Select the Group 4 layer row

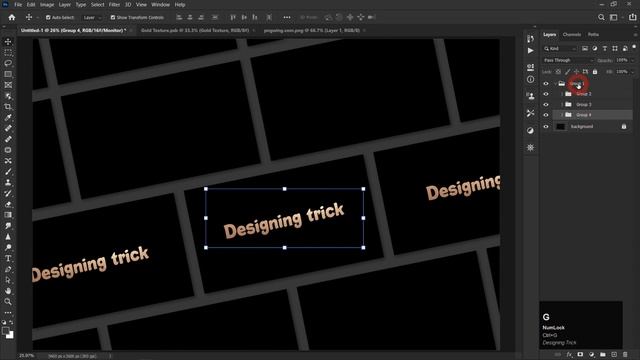click(592, 115)
